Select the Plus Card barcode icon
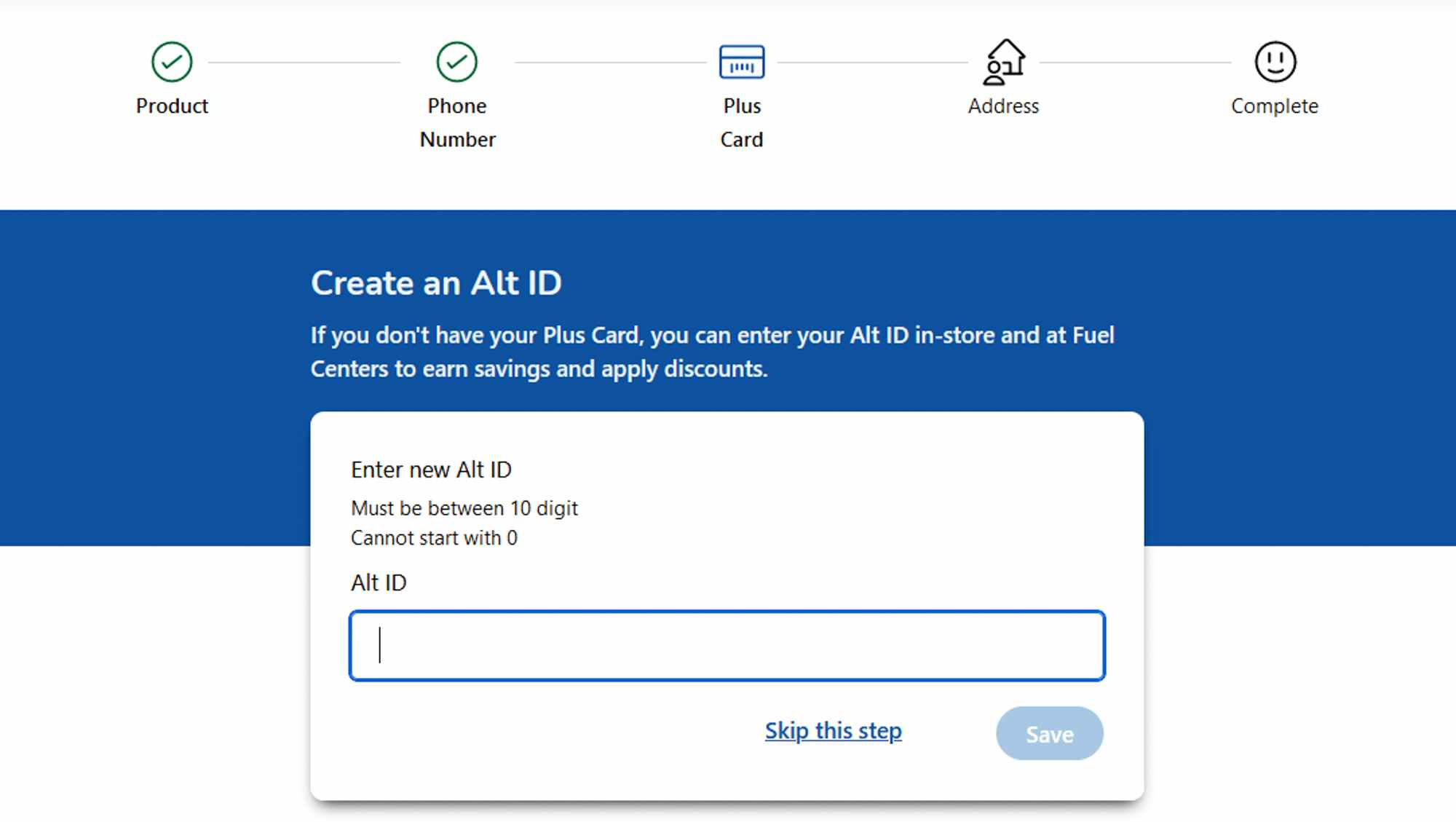The width and height of the screenshot is (1456, 822). [741, 62]
